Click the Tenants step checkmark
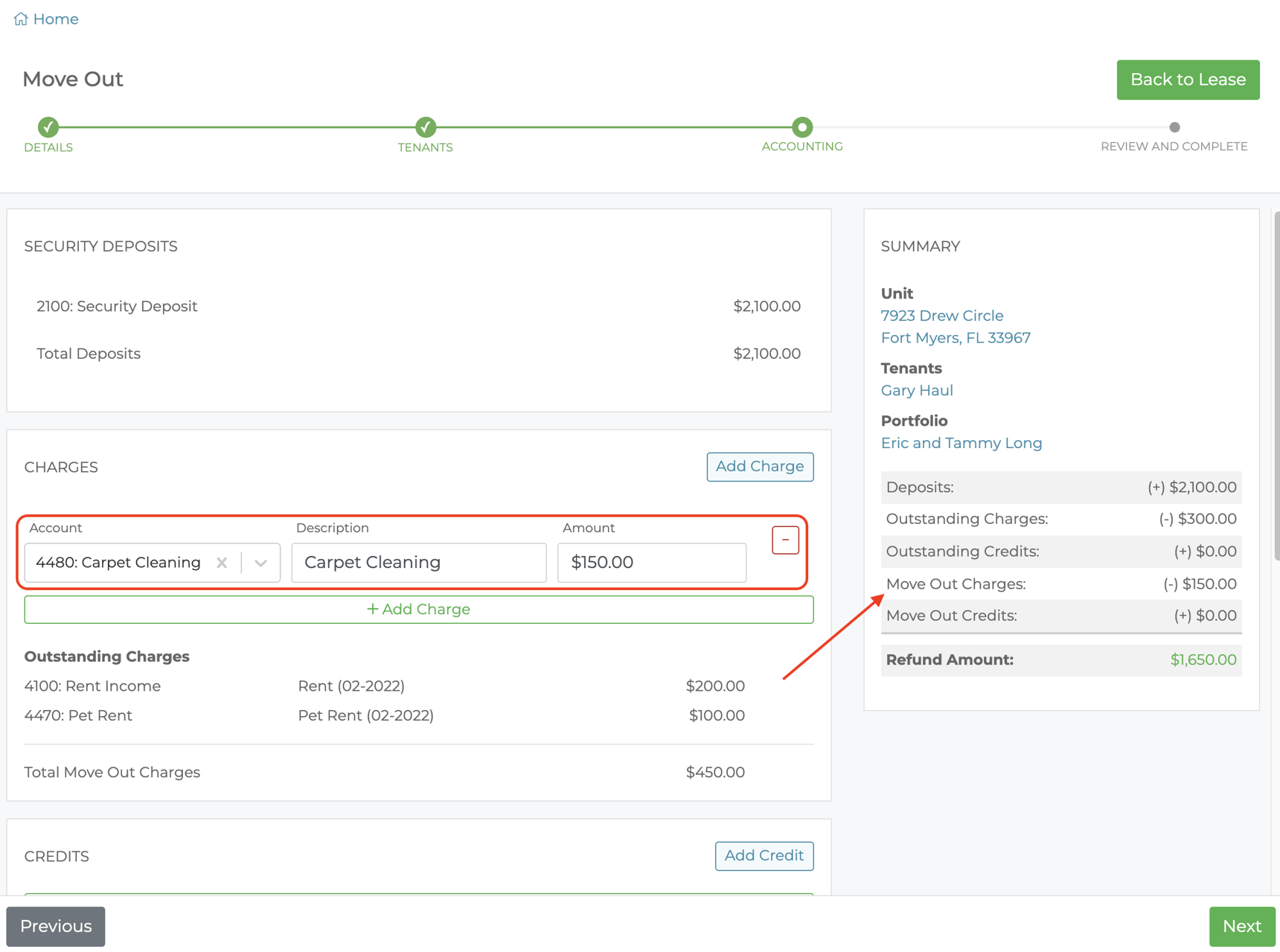 click(x=425, y=127)
